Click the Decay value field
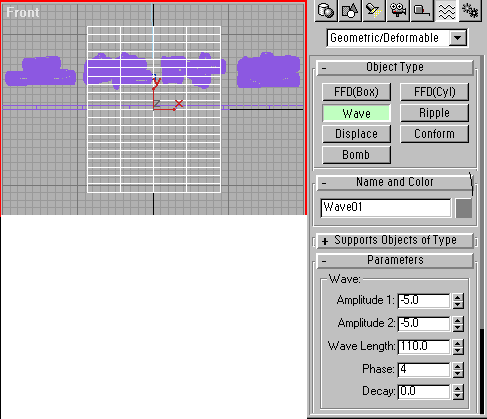Image resolution: width=487 pixels, height=419 pixels. (424, 391)
